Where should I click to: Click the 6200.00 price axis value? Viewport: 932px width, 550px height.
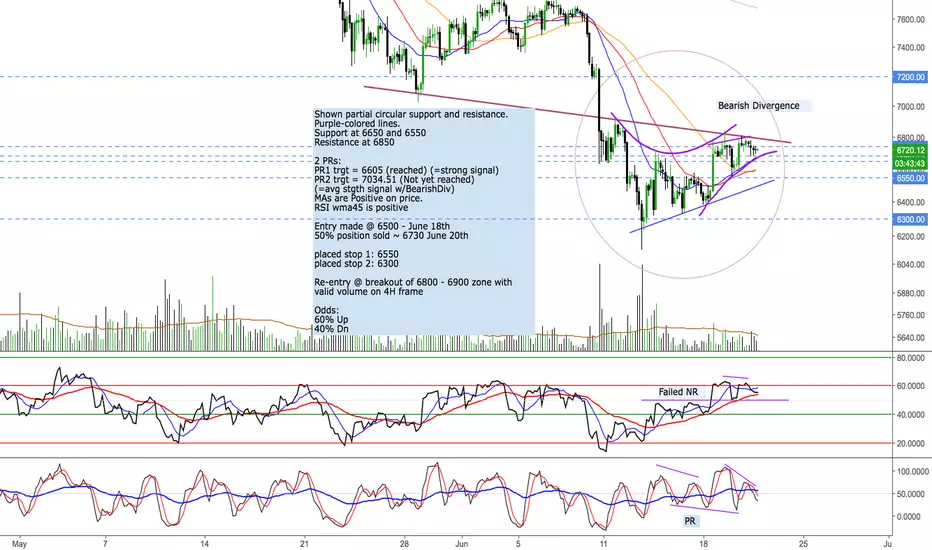click(x=911, y=237)
